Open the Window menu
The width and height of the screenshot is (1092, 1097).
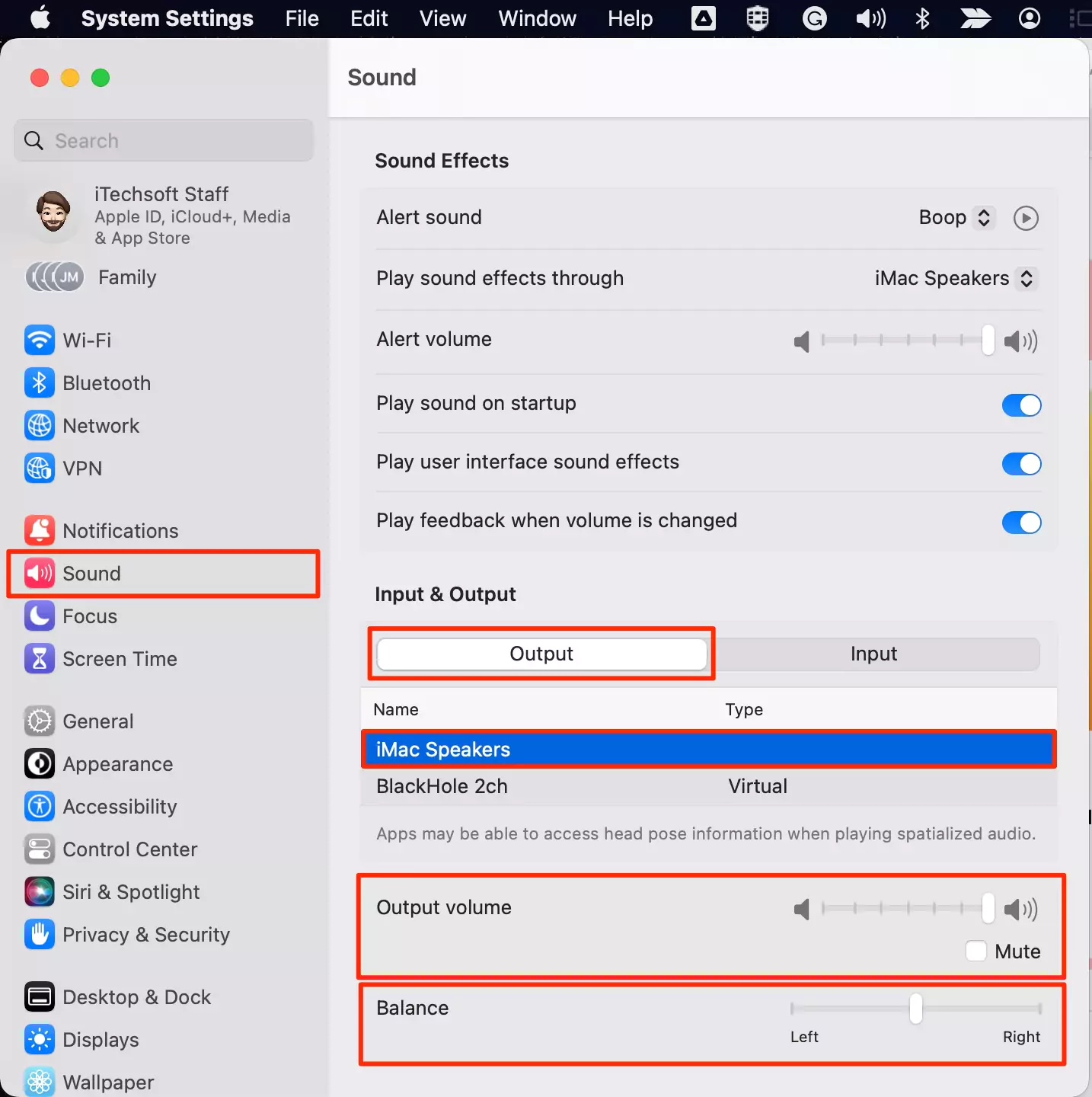[537, 18]
